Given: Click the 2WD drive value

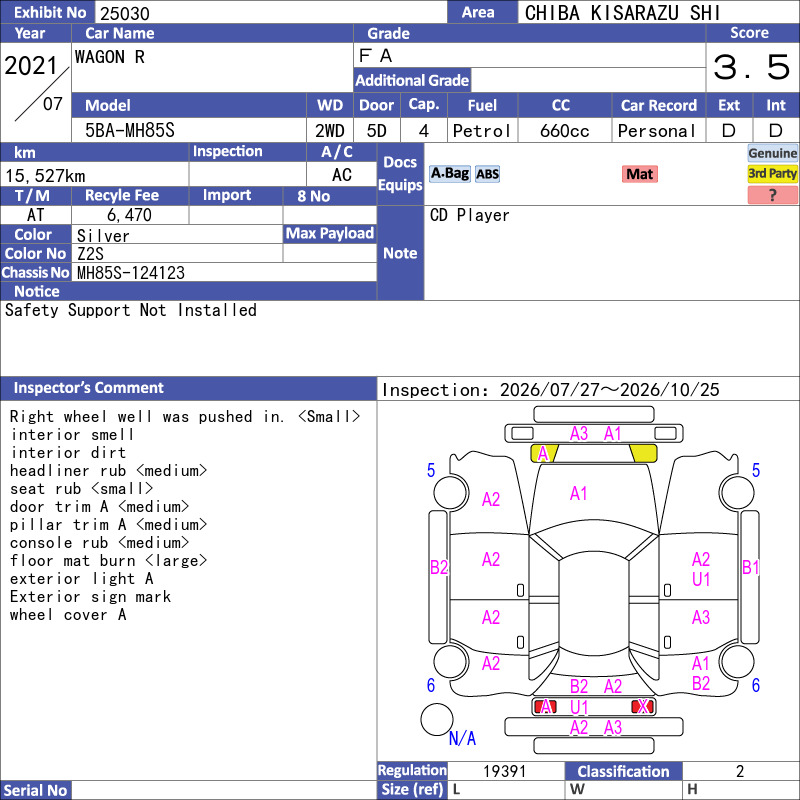Looking at the screenshot, I should 330,131.
